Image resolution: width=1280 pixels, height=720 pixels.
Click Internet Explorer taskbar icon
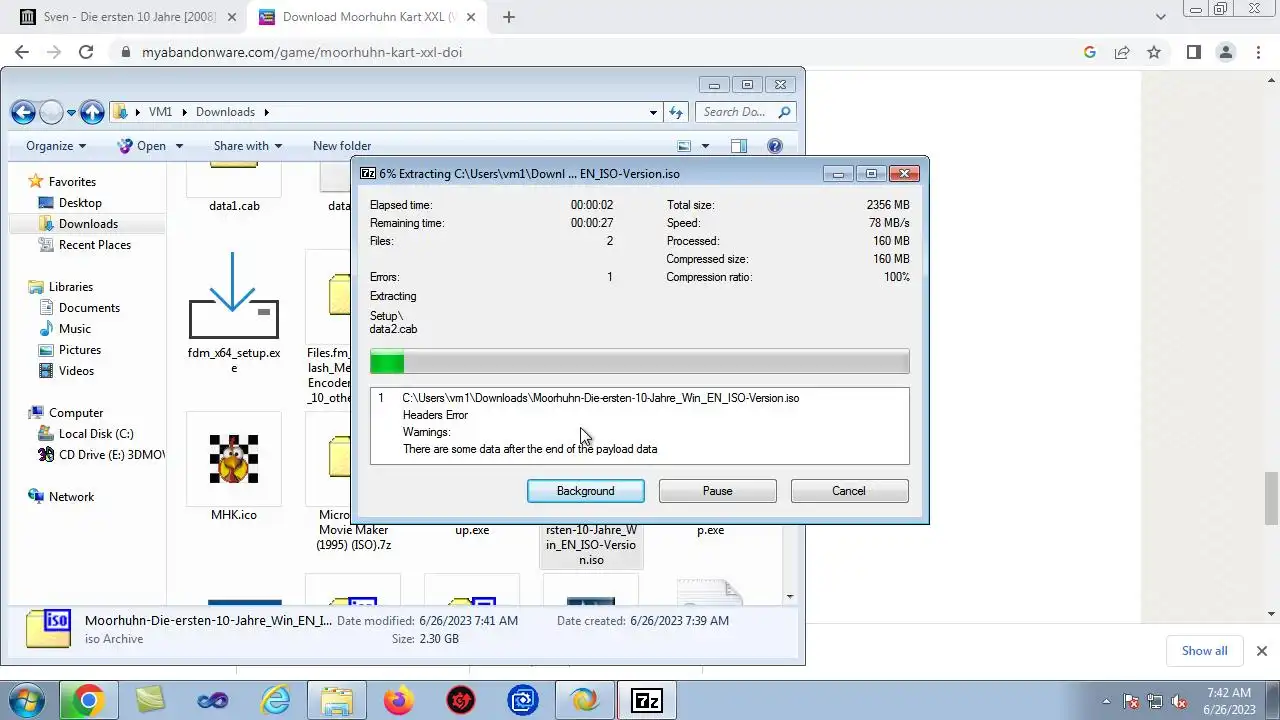[274, 701]
